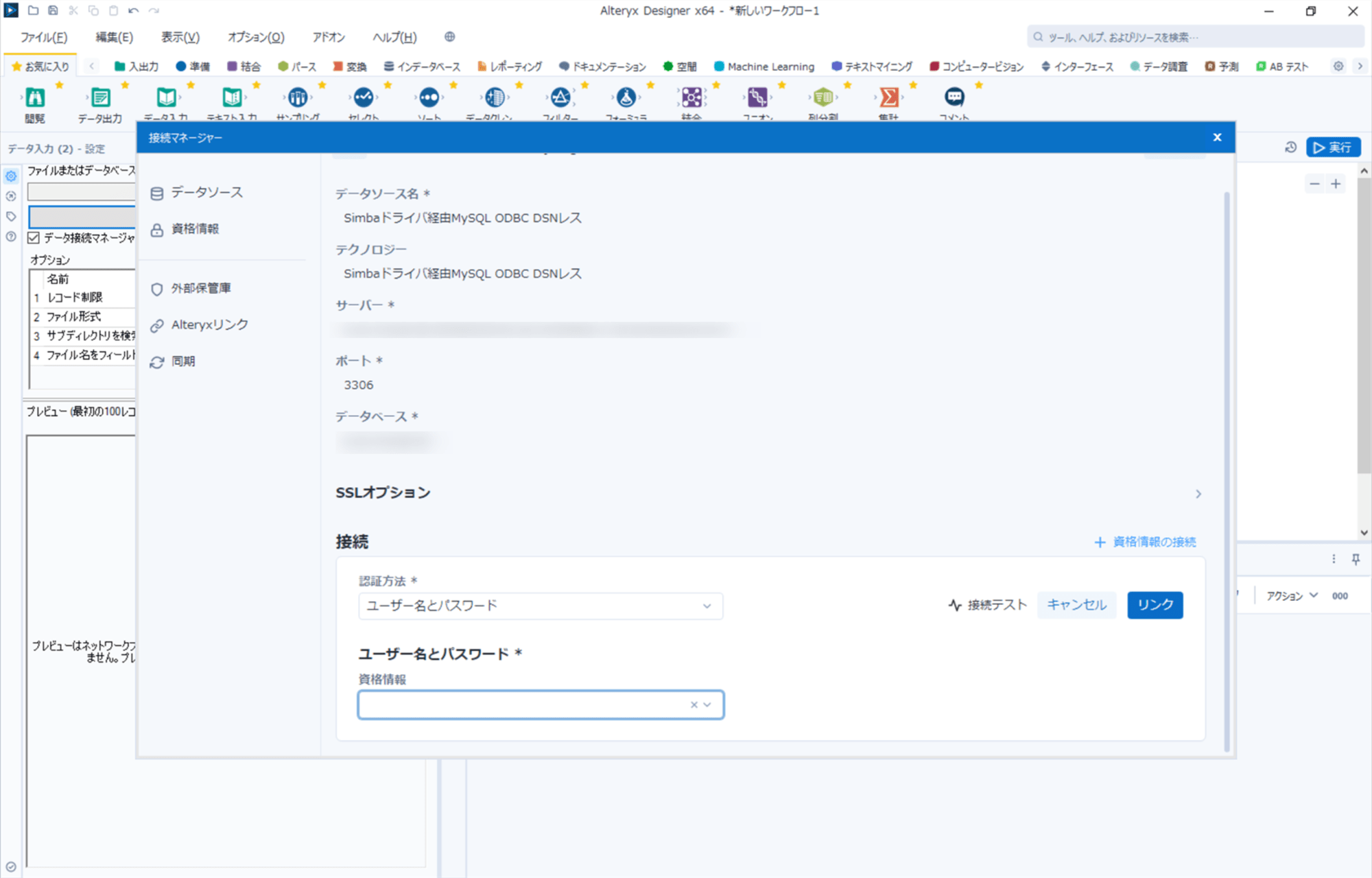Open the ファイル(F) menu
The width and height of the screenshot is (1372, 878).
click(44, 37)
